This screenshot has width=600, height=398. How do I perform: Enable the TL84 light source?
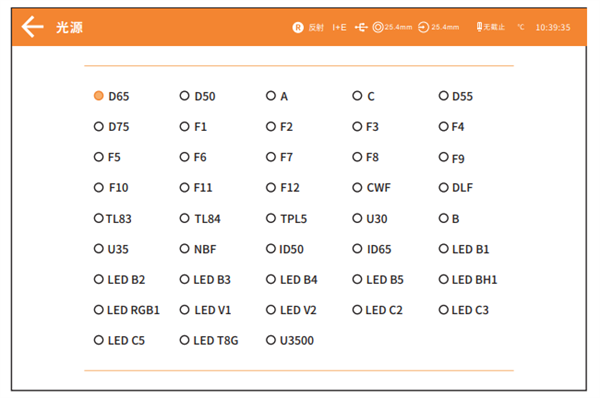pyautogui.click(x=184, y=218)
